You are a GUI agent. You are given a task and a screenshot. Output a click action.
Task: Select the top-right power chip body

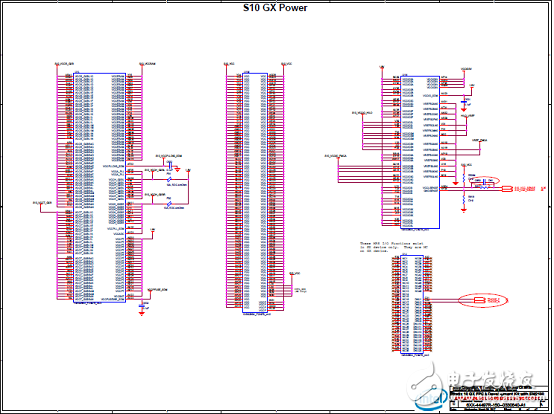420,152
